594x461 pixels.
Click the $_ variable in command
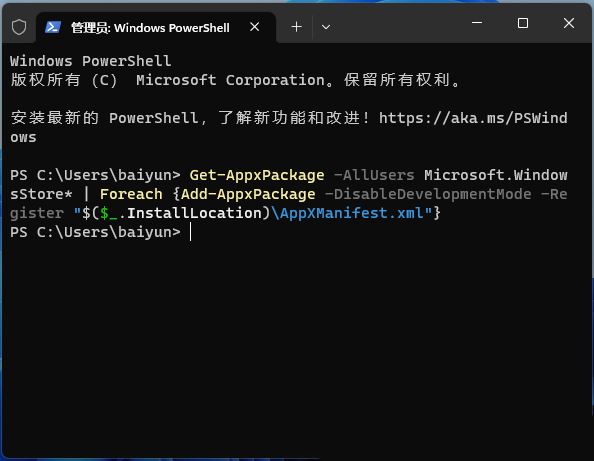pos(109,214)
